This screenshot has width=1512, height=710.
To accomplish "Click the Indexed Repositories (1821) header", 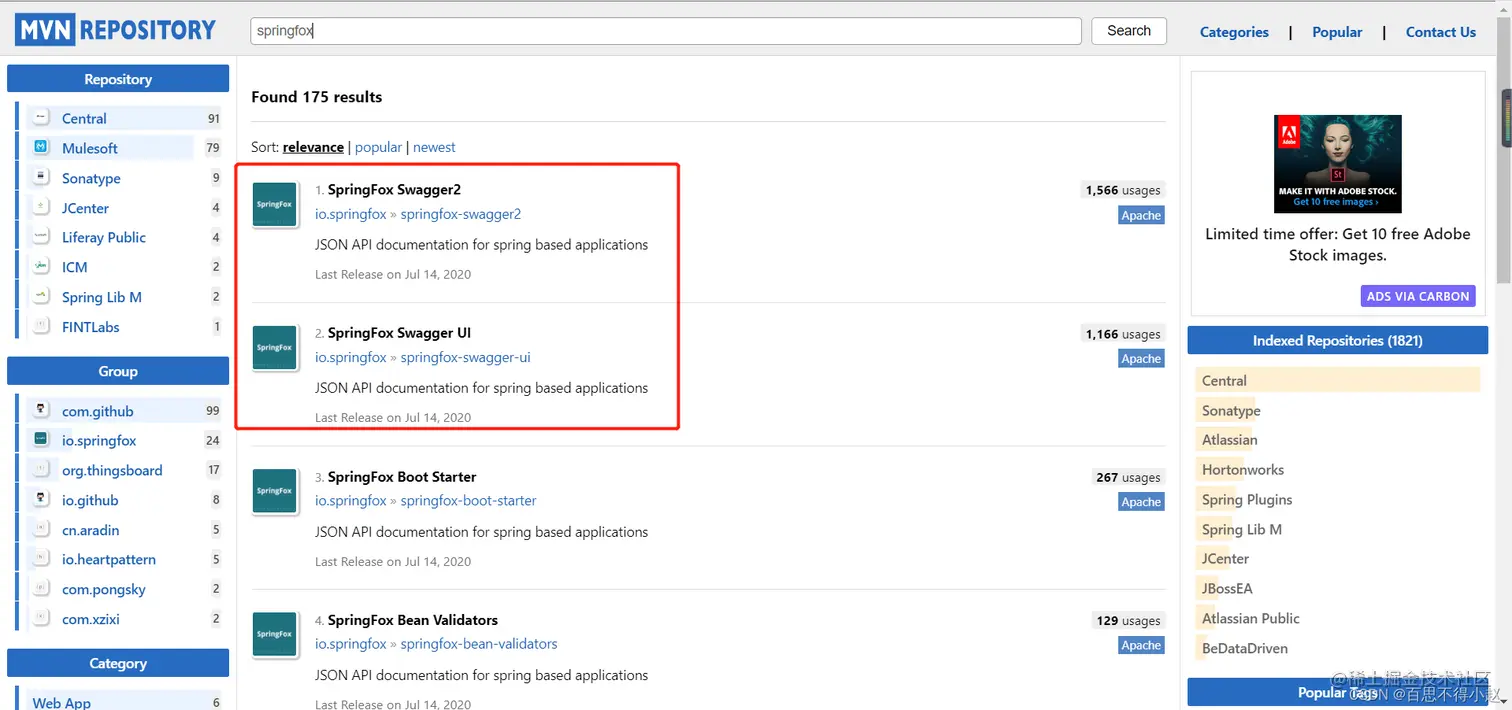I will (1338, 341).
